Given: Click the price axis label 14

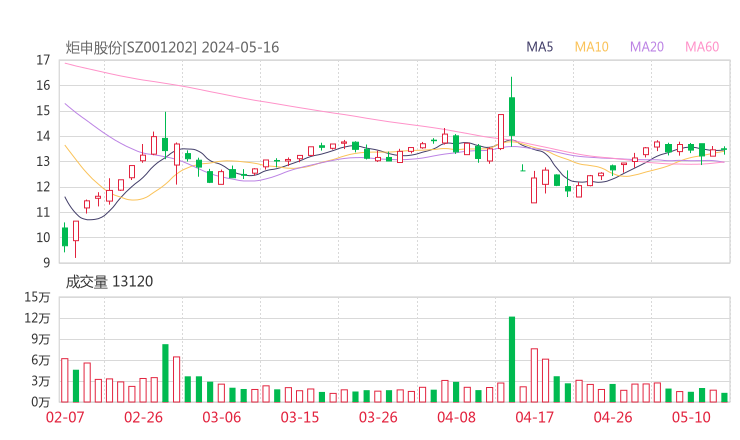Looking at the screenshot, I should [43, 136].
